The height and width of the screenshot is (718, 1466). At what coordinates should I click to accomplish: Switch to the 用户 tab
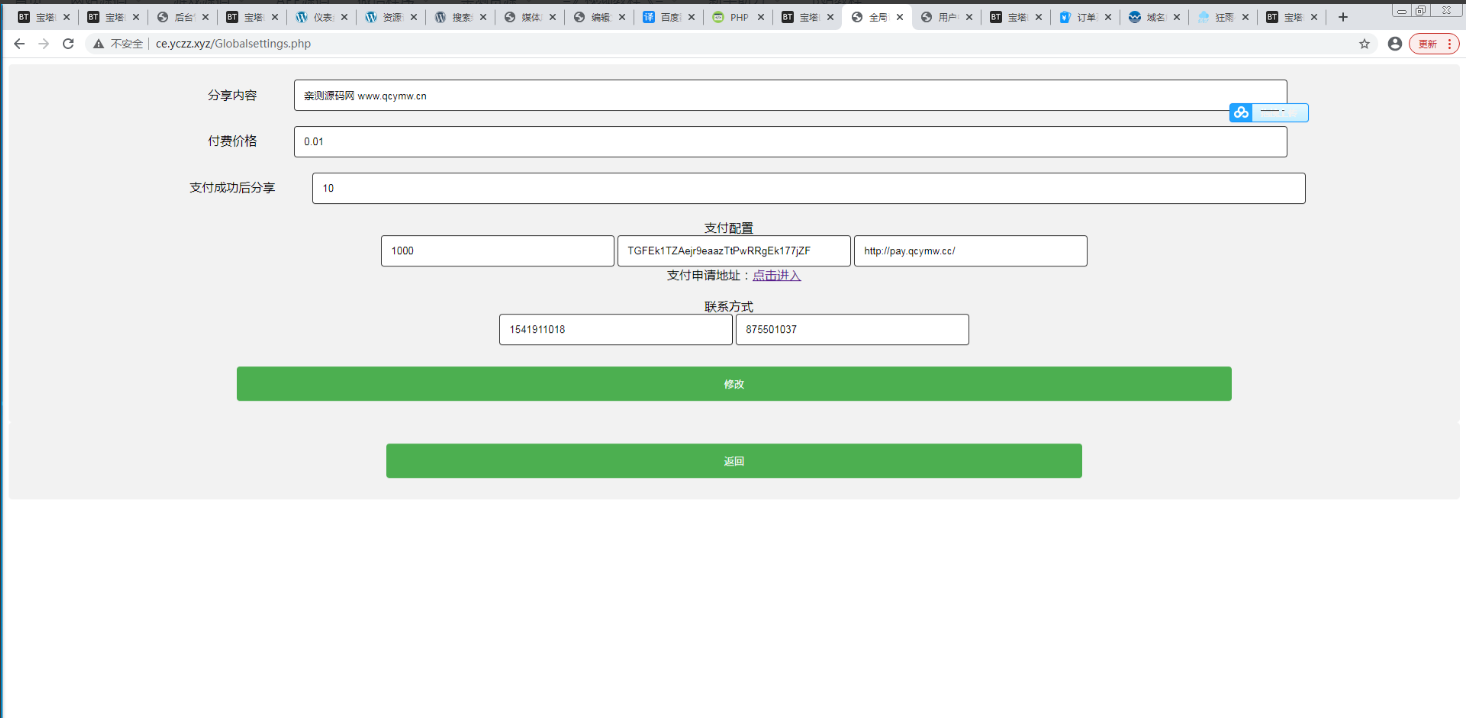(x=945, y=17)
